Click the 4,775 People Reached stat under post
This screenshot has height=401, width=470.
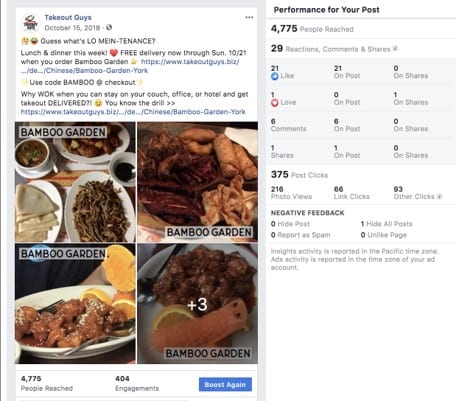[47, 383]
